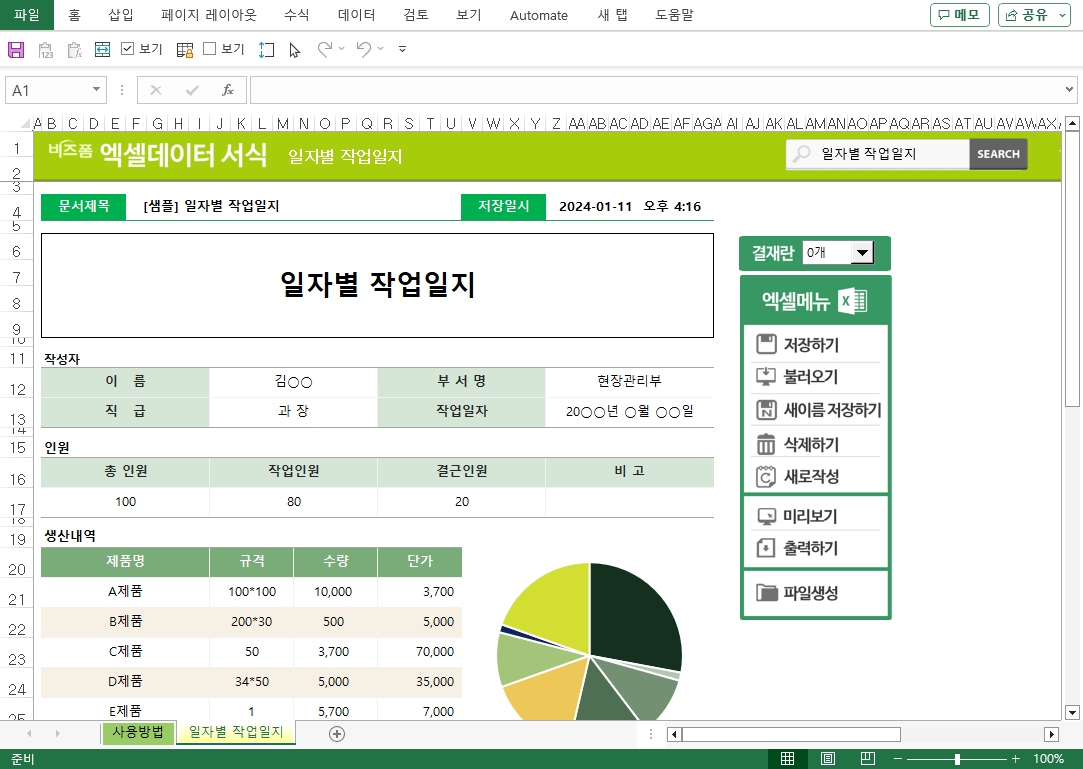The height and width of the screenshot is (769, 1083).
Task: Click 저장하기 in the Excel menu panel
Action: [810, 345]
